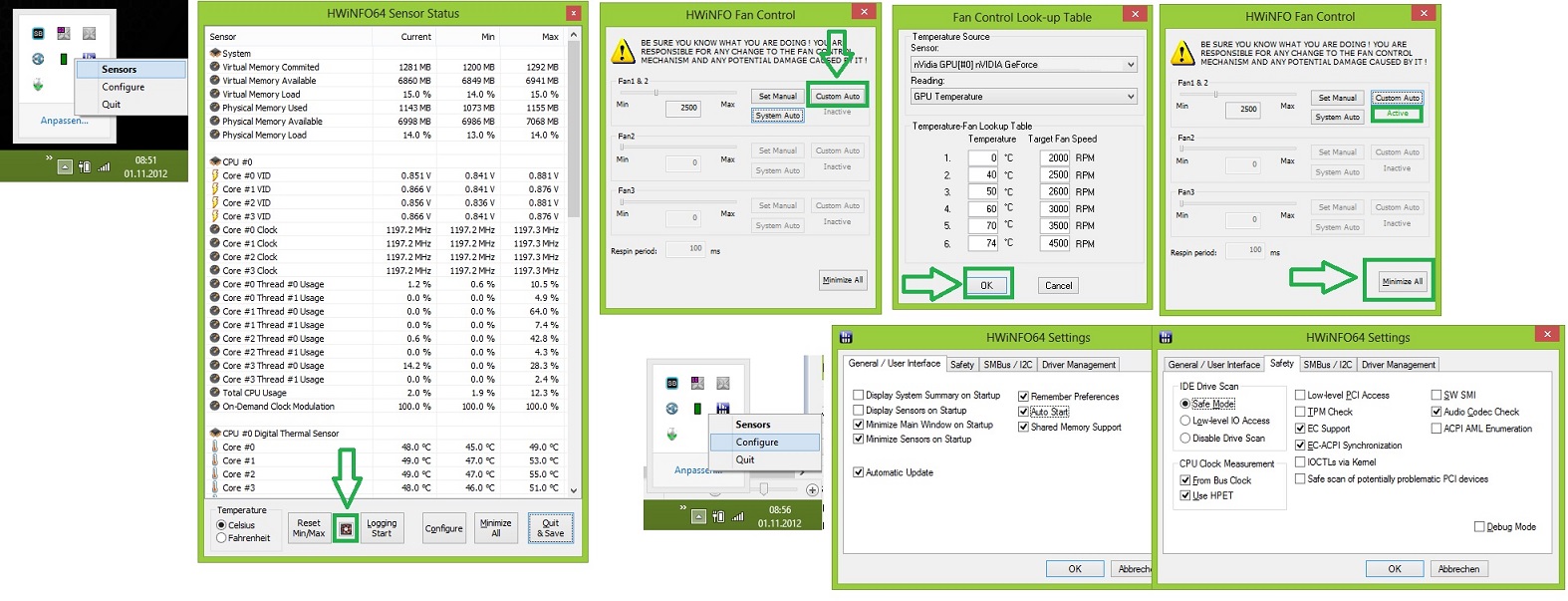1568x601 pixels.
Task: Click network signal icon beside the 08:56 clock
Action: tap(738, 516)
